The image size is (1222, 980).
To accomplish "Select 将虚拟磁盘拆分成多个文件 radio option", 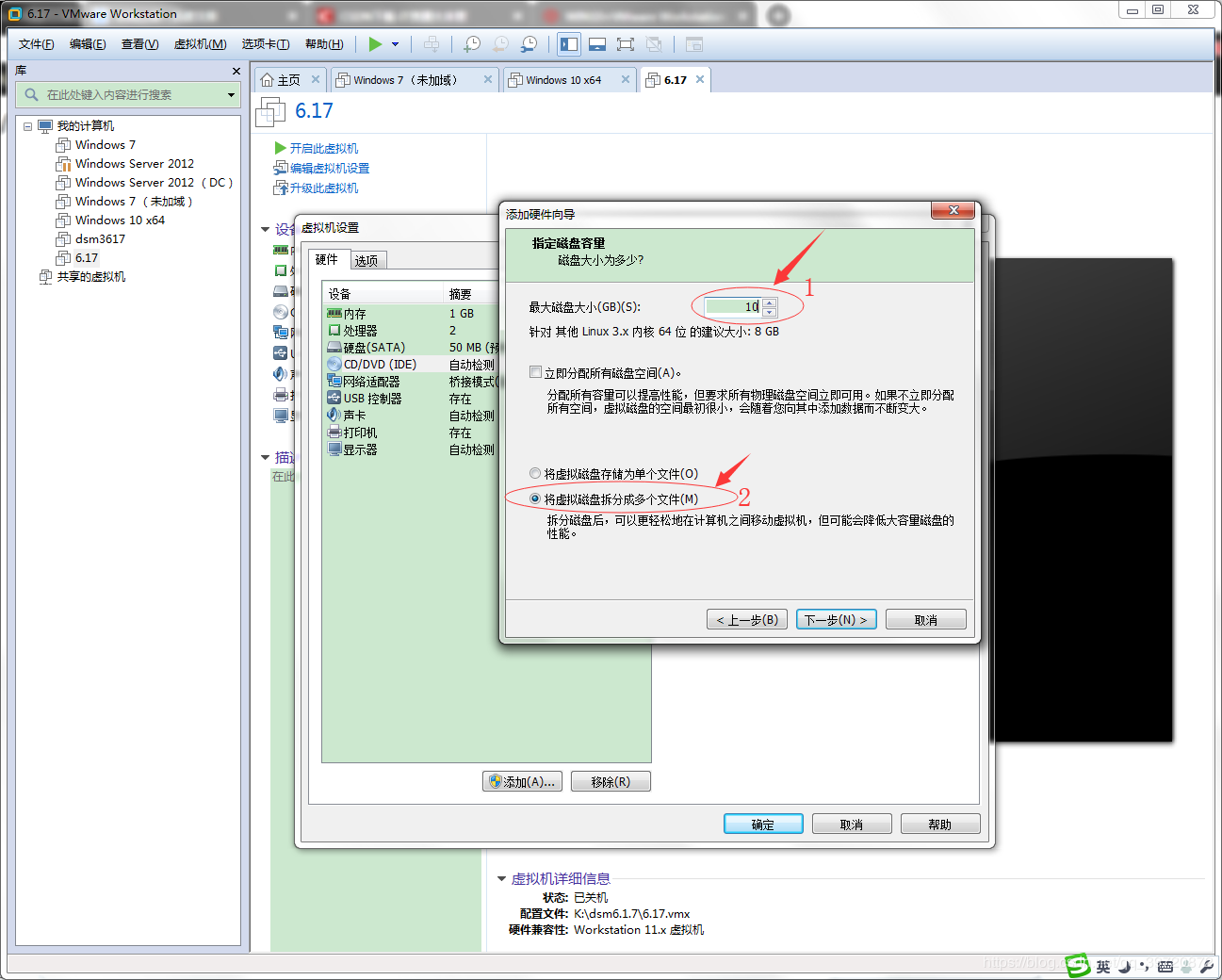I will click(x=535, y=499).
